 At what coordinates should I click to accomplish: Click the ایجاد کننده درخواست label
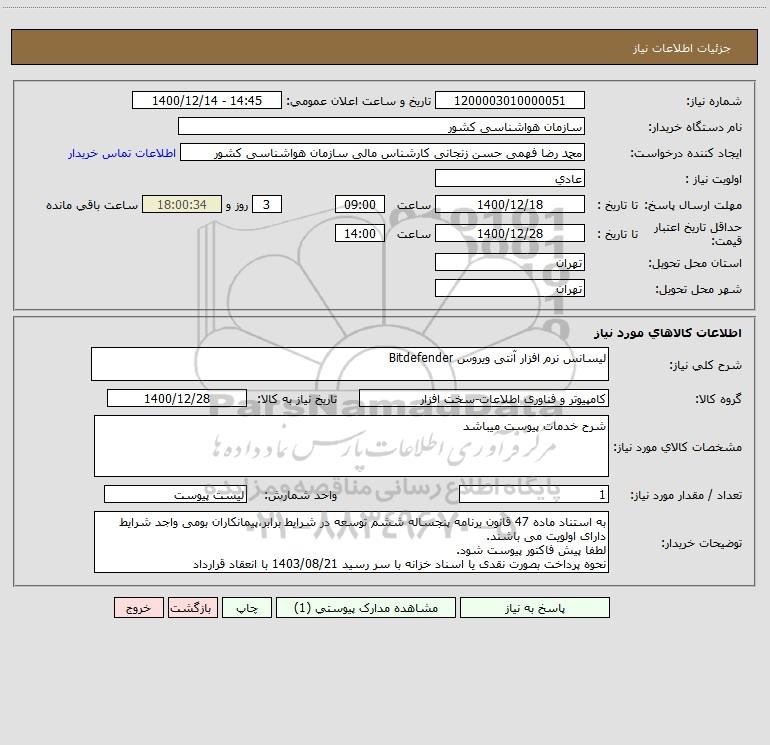[686, 154]
